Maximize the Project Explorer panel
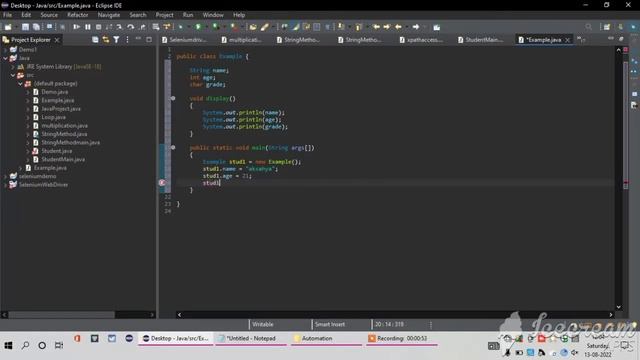 pyautogui.click(x=149, y=40)
